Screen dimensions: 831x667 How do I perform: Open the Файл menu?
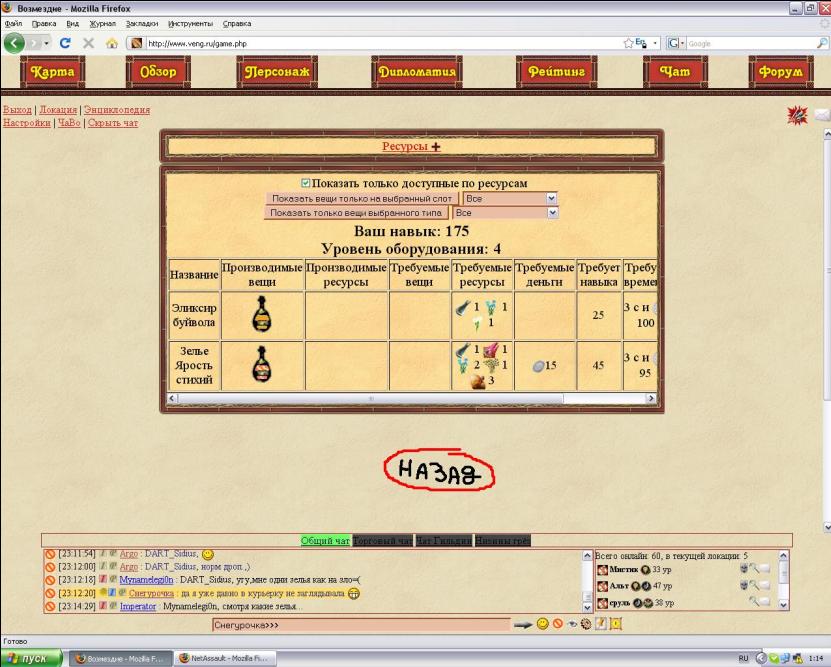(13, 23)
